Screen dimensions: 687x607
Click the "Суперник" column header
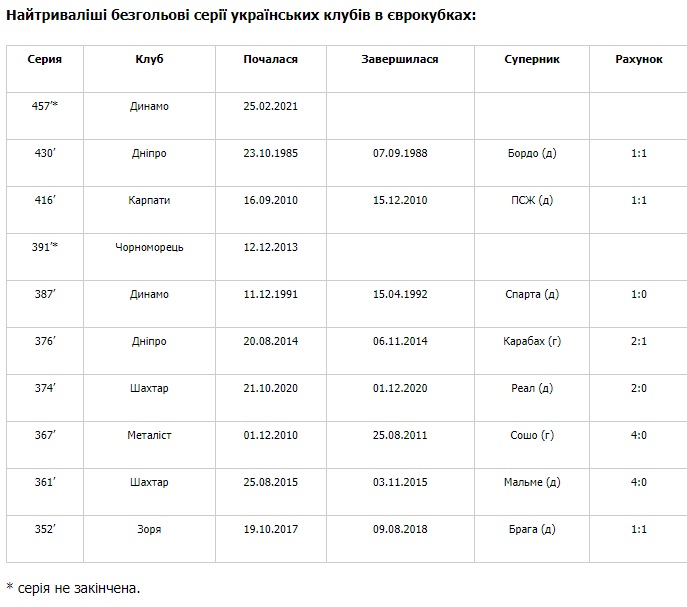(x=532, y=59)
